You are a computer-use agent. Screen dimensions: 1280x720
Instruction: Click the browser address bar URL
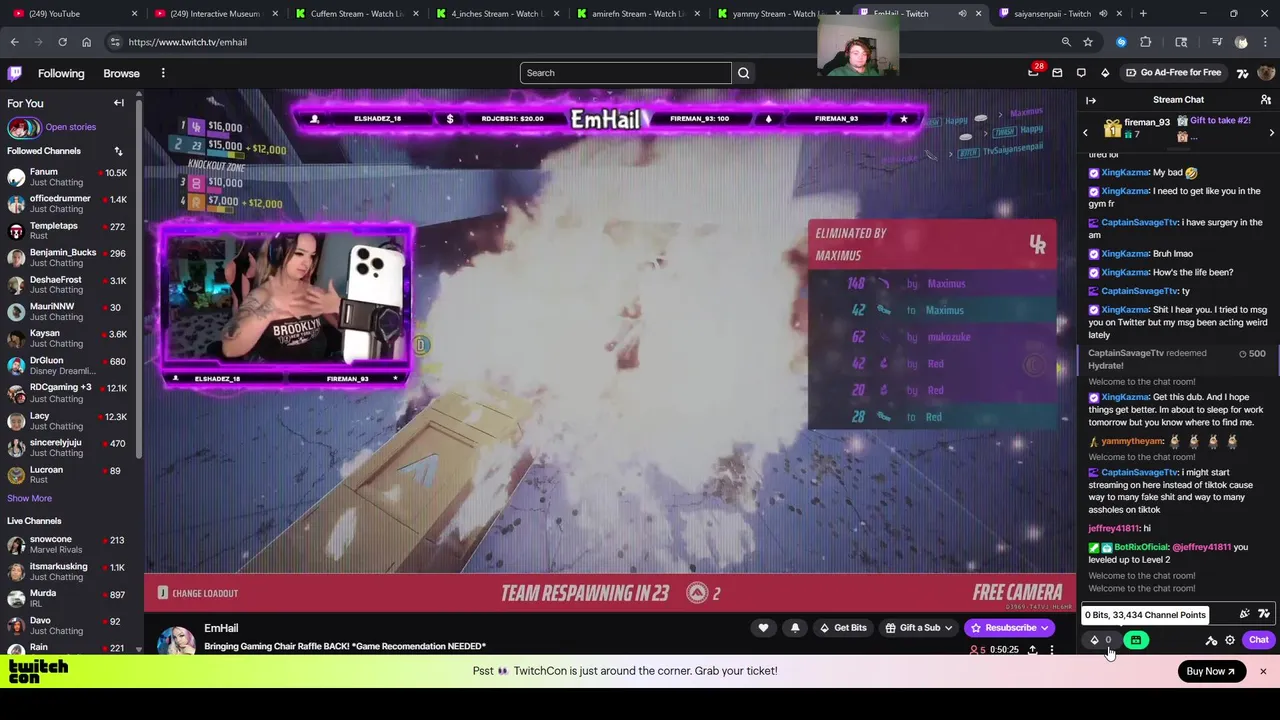(x=187, y=42)
